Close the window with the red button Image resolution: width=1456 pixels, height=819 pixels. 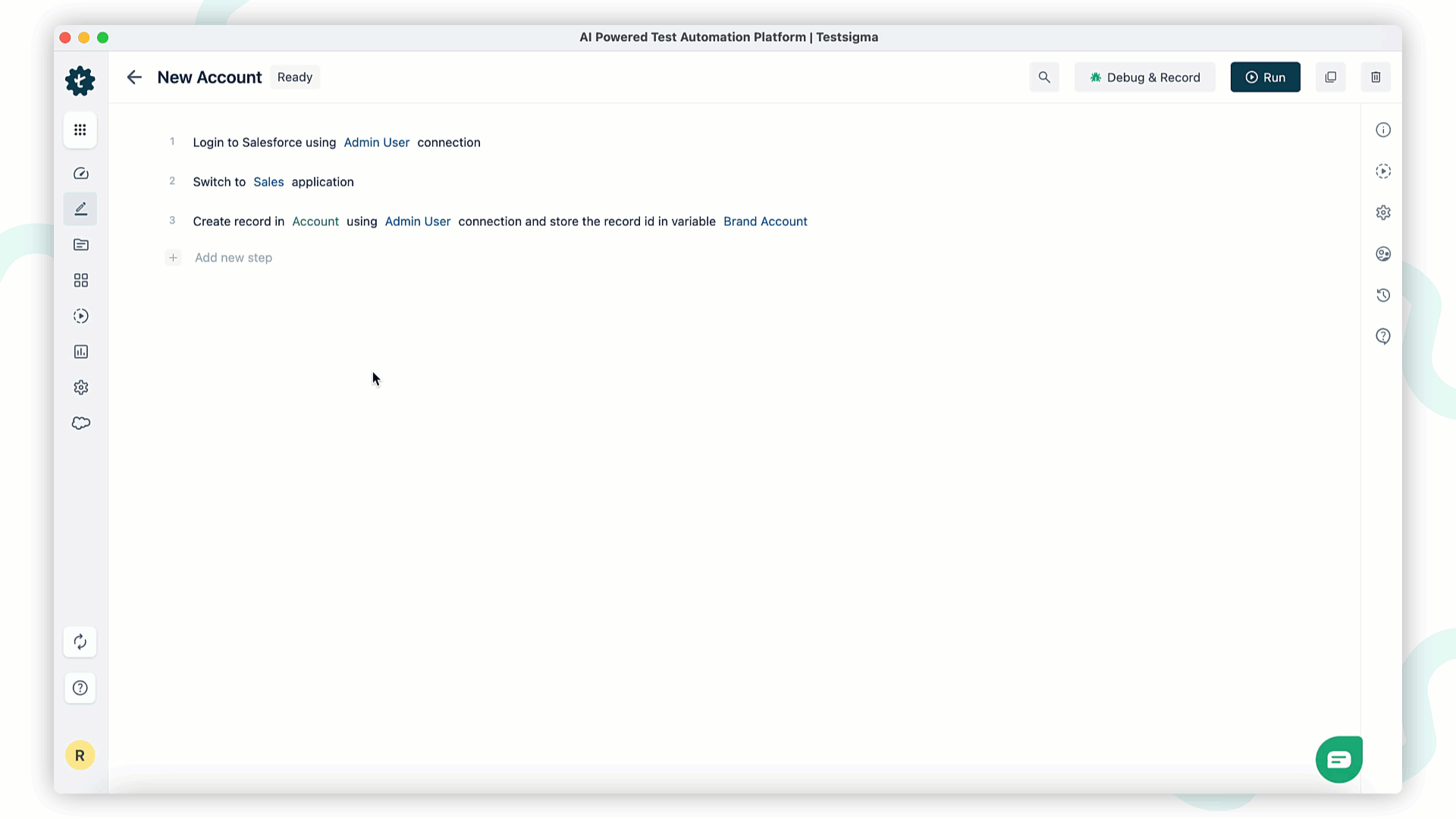65,38
